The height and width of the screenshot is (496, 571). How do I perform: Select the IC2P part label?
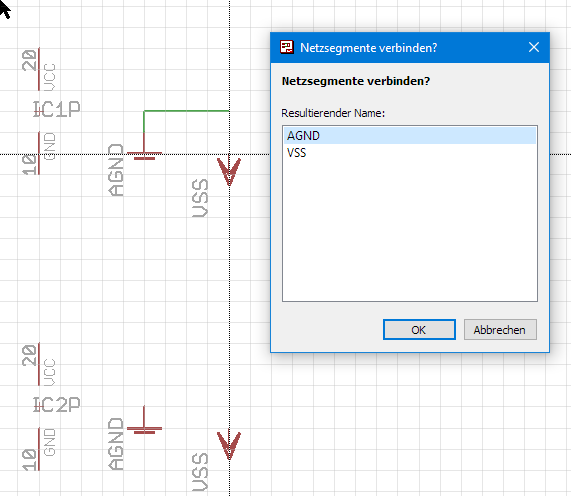click(x=57, y=405)
